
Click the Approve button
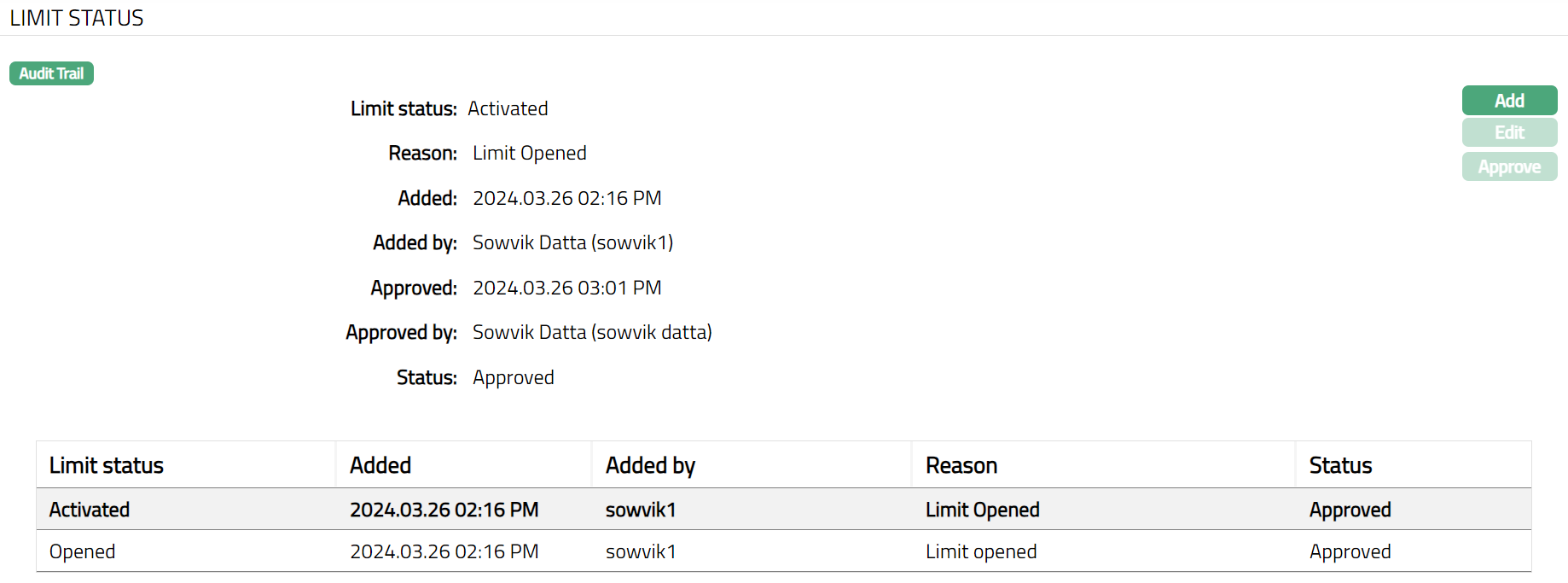click(x=1509, y=167)
